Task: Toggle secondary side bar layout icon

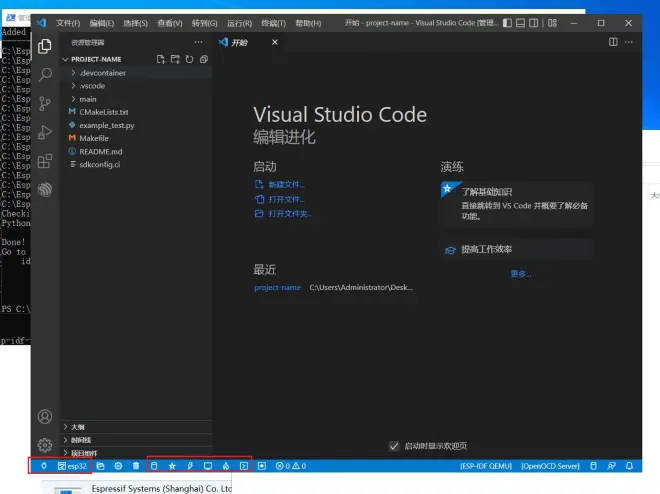Action: point(533,23)
